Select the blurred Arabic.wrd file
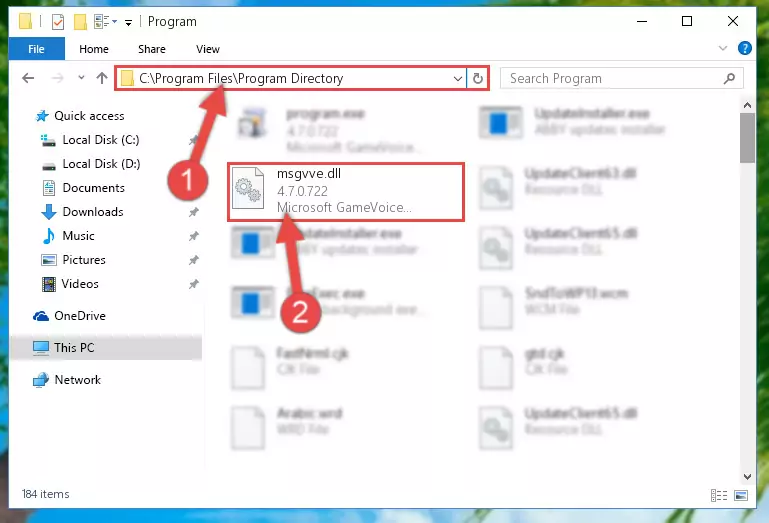 click(287, 427)
